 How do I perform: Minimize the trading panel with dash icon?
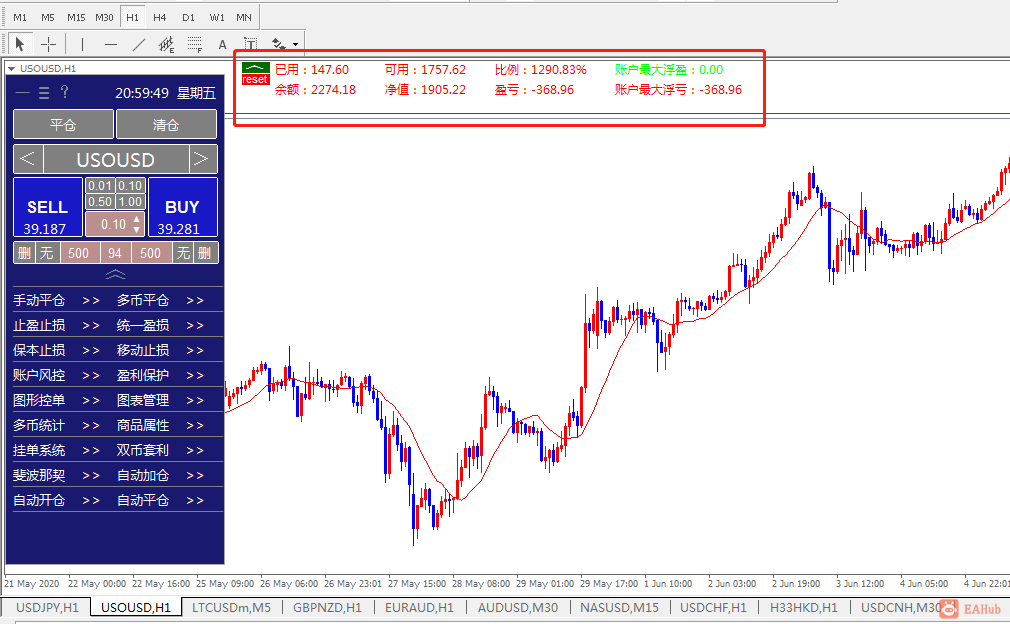click(23, 93)
